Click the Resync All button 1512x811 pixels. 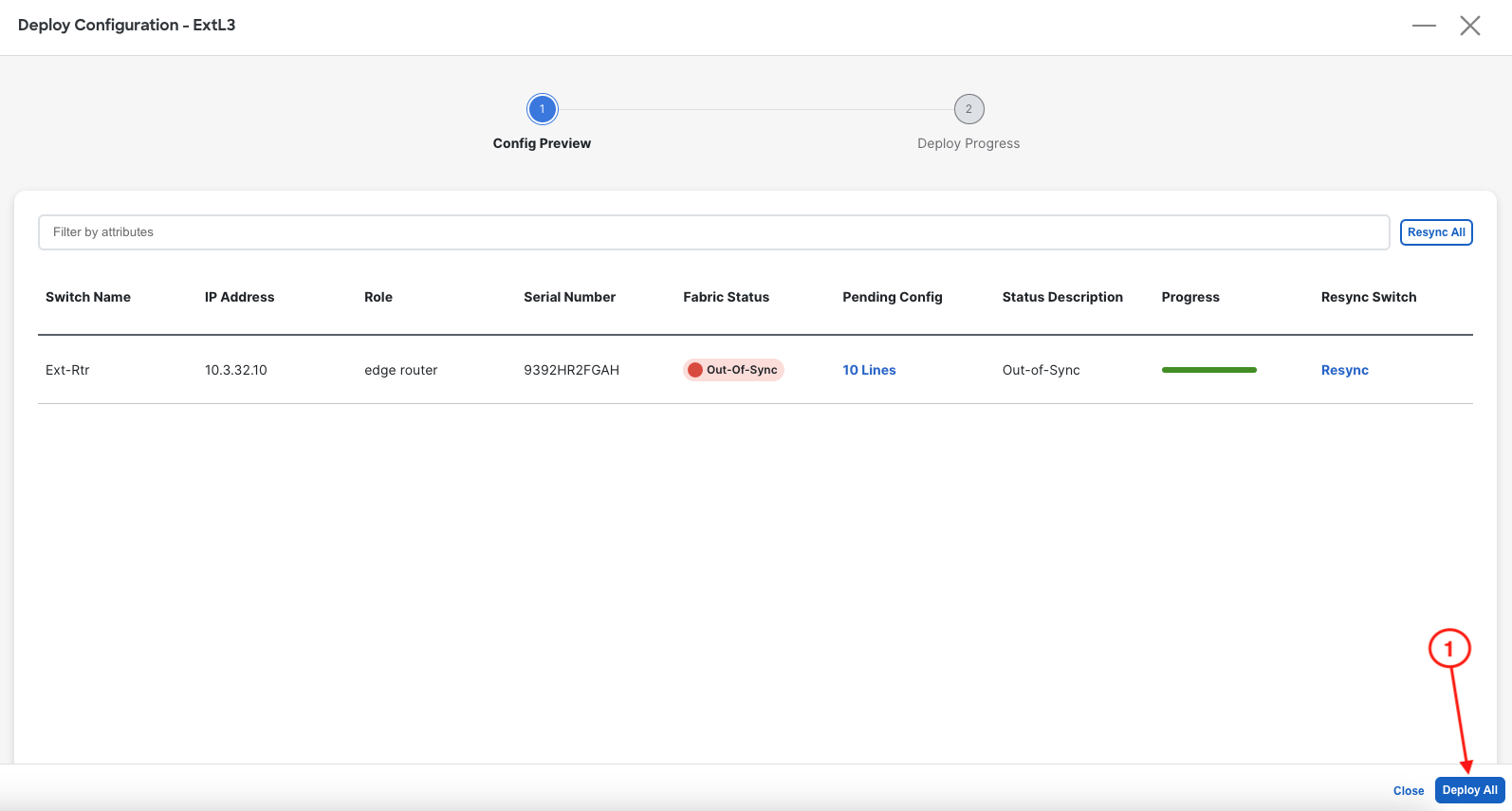[1436, 232]
